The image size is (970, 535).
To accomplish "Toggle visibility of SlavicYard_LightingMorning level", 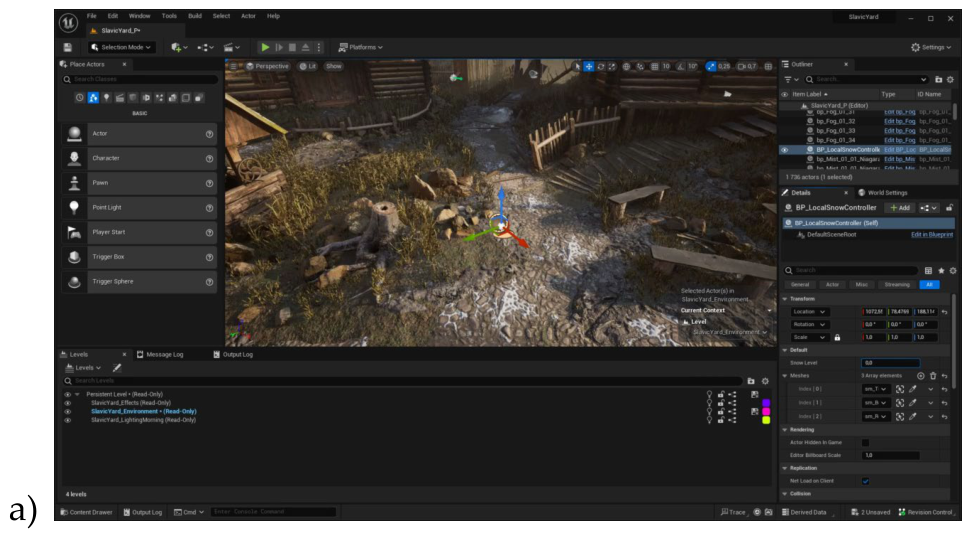I will (x=67, y=420).
